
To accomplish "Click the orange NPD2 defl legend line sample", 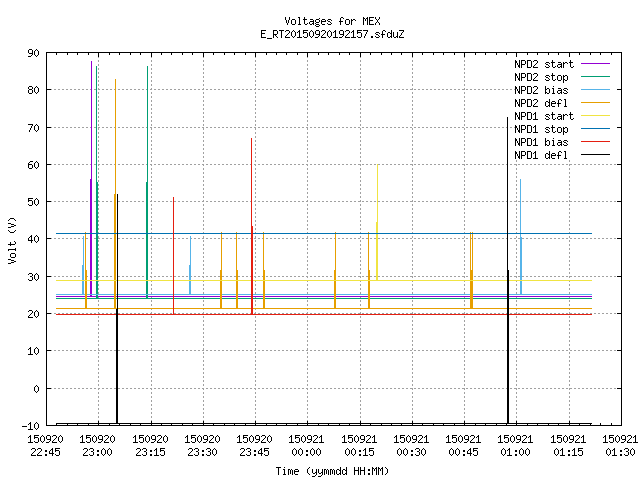I will (595, 102).
